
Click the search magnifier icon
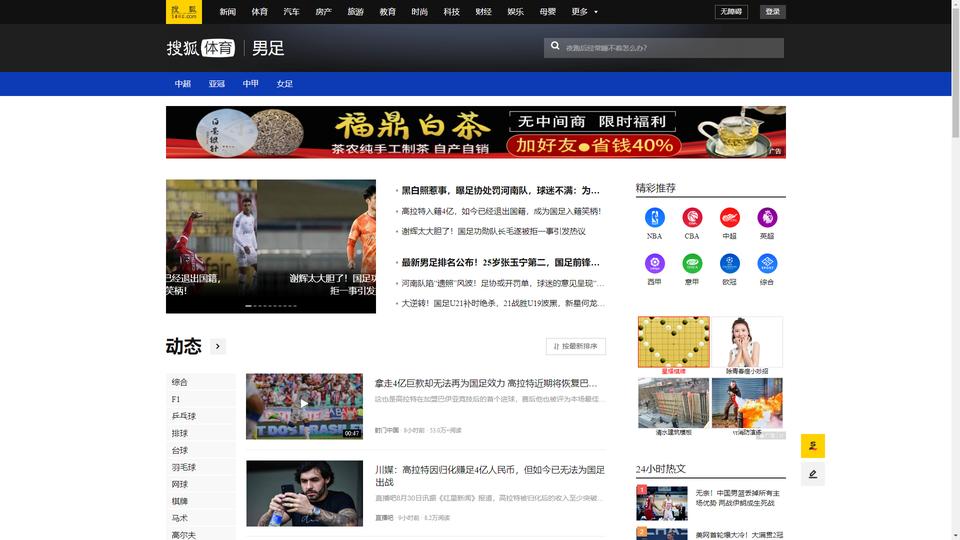[x=555, y=46]
